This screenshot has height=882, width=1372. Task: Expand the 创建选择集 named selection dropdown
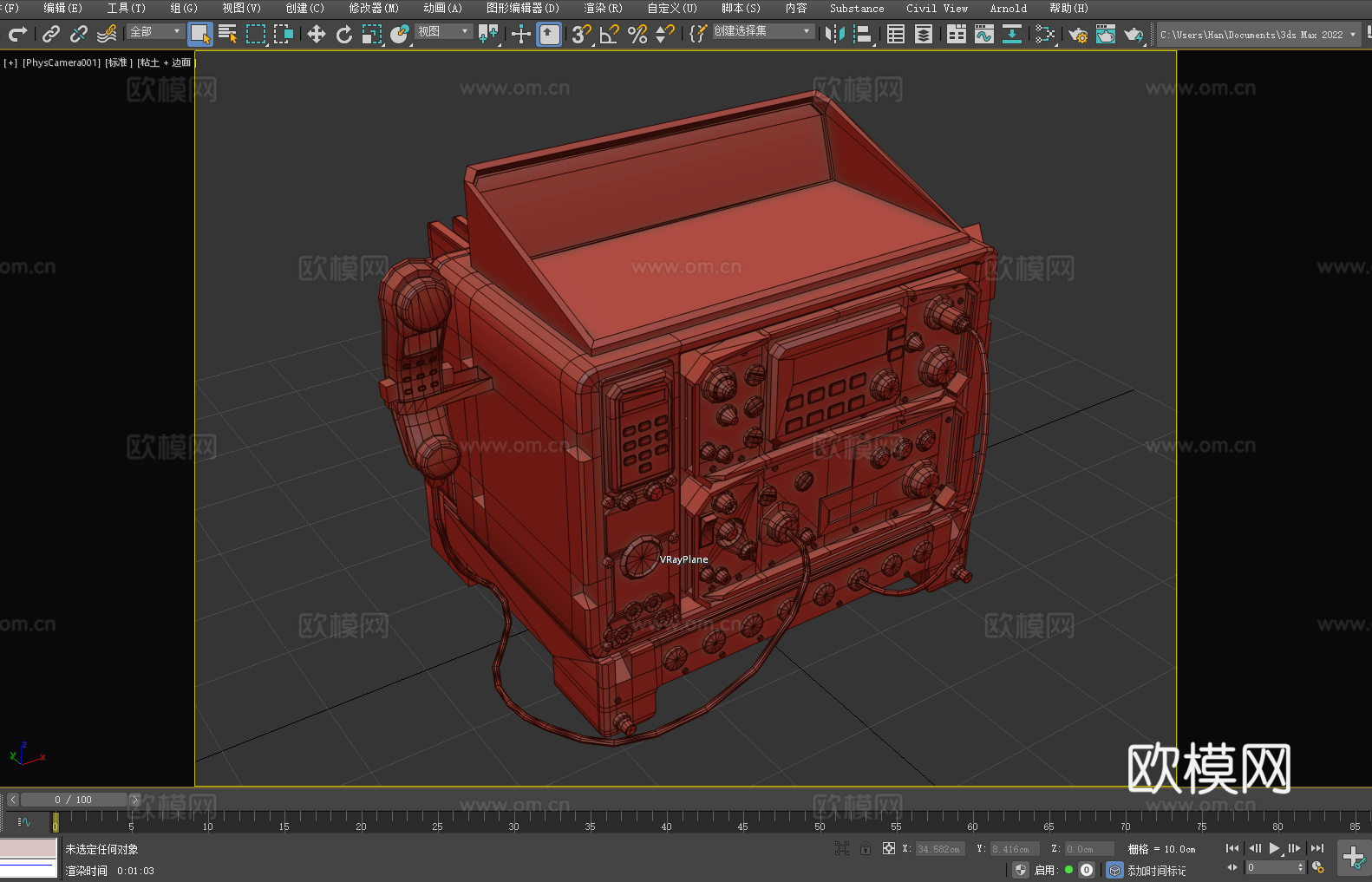coord(762,31)
